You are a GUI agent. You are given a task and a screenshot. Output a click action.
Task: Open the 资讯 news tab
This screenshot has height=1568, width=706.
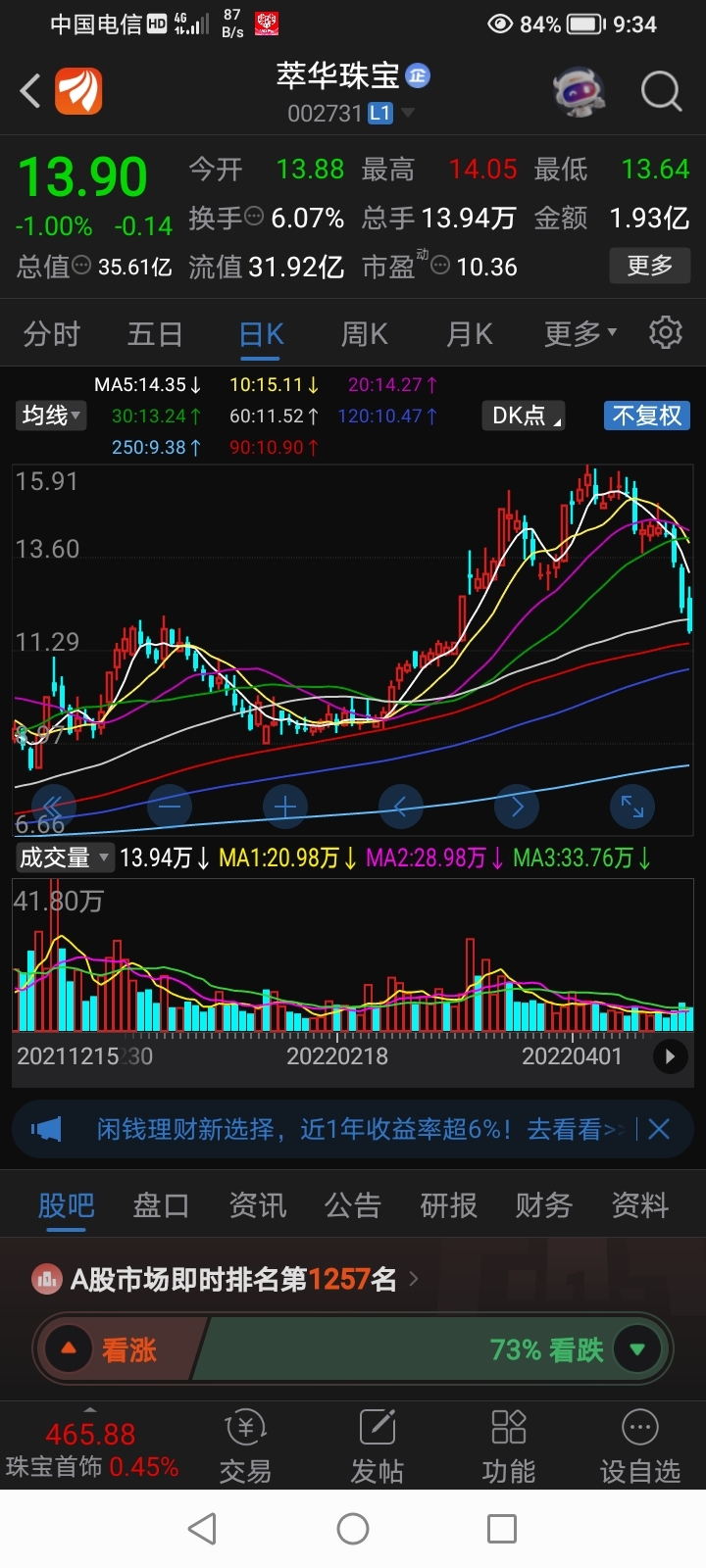click(257, 1204)
